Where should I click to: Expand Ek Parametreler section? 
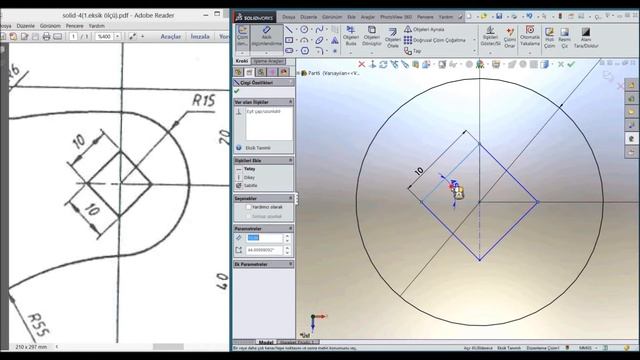click(x=291, y=264)
